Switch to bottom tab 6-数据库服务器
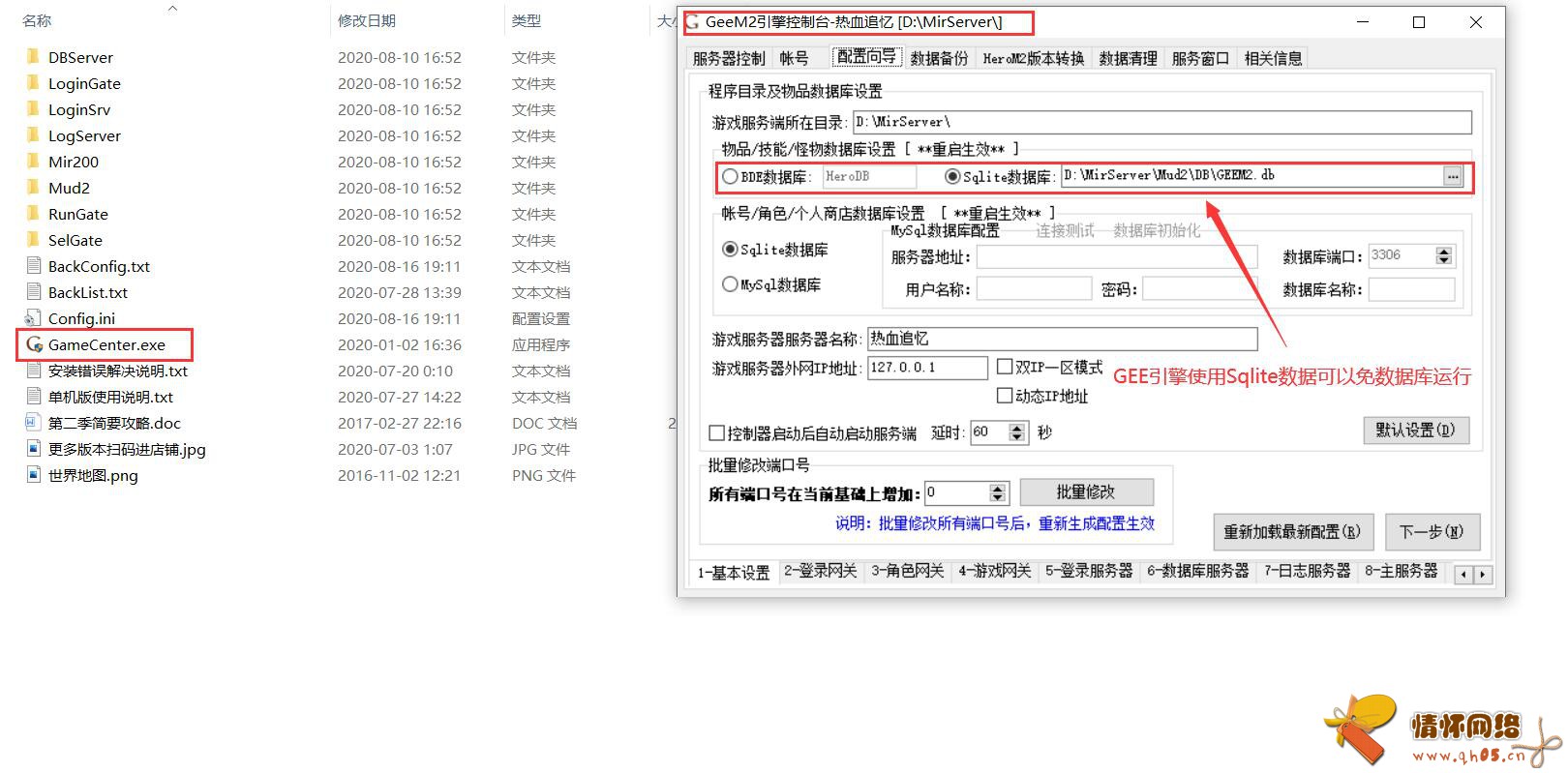Viewport: 1568px width, 773px height. click(1198, 572)
